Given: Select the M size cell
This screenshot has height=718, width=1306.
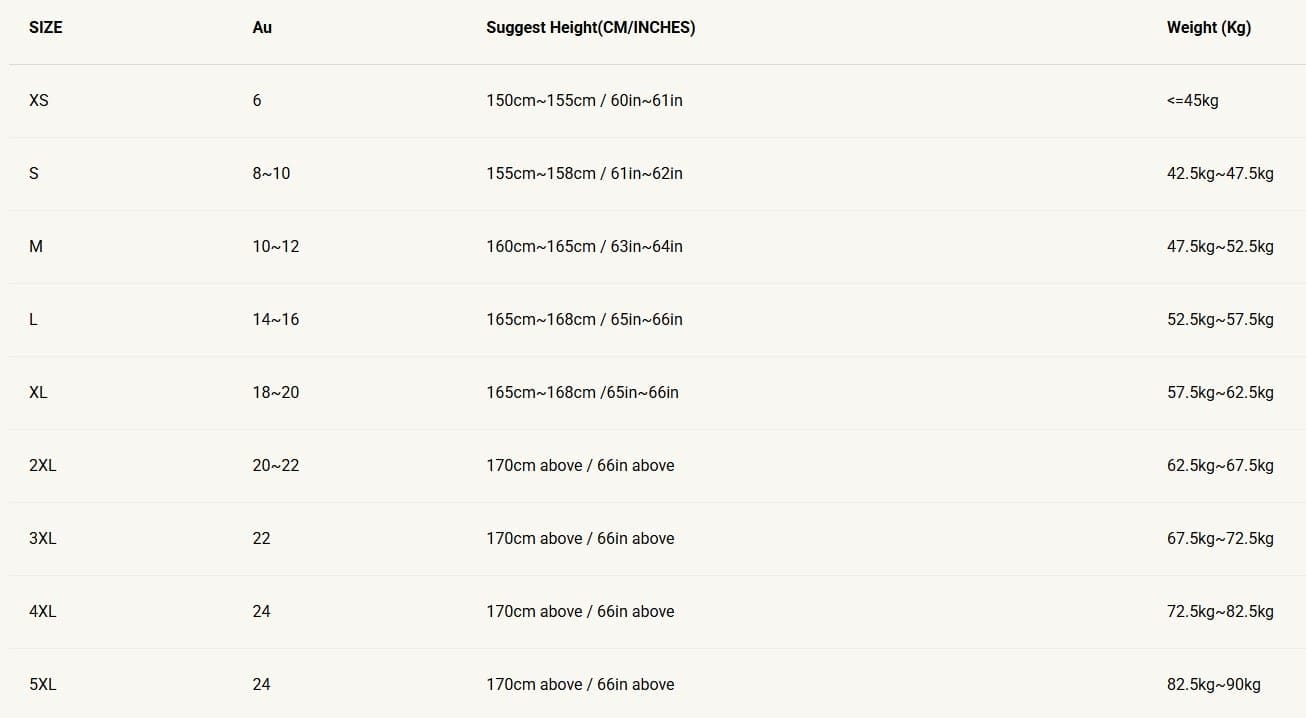Looking at the screenshot, I should pyautogui.click(x=36, y=246).
